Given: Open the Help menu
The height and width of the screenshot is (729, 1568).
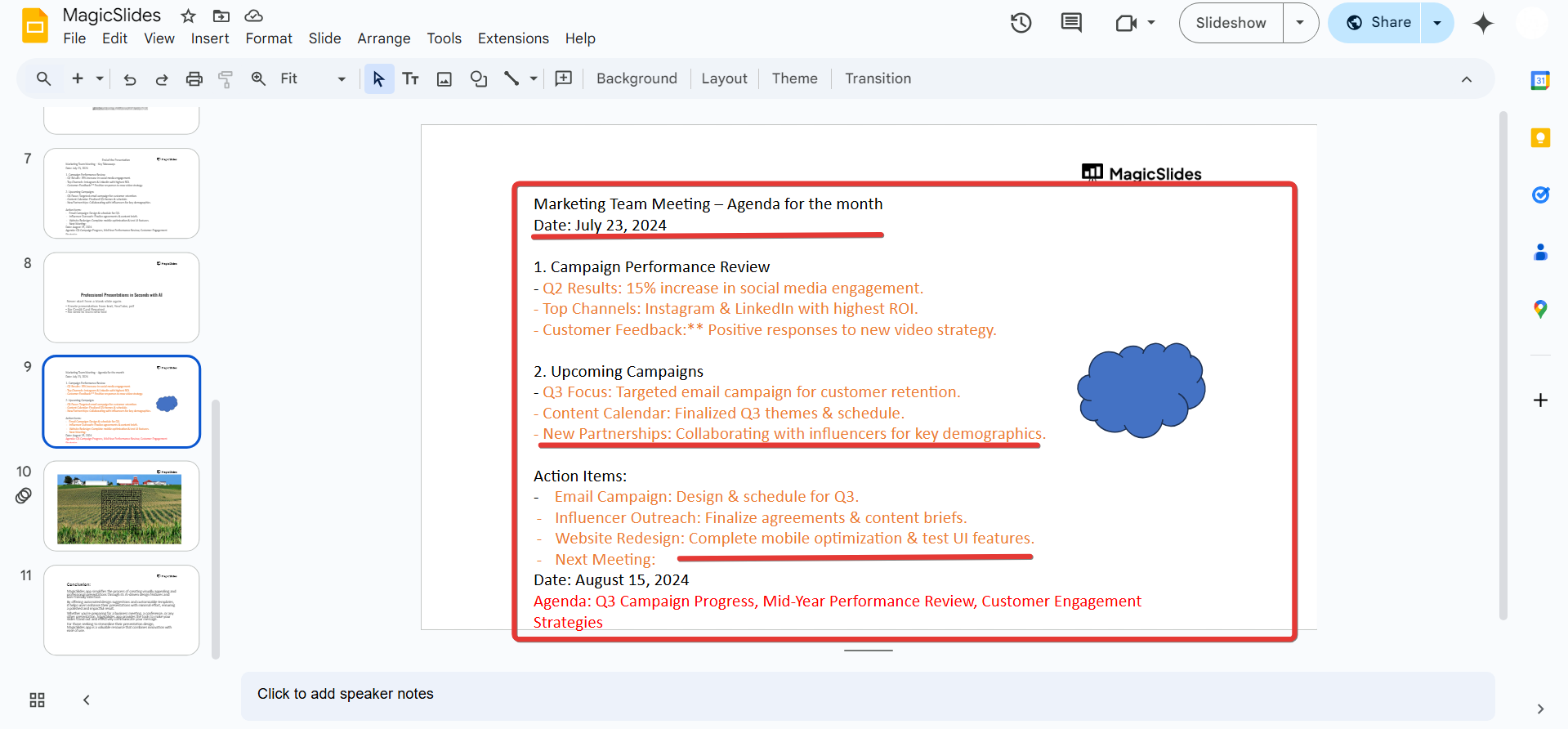Looking at the screenshot, I should (580, 38).
